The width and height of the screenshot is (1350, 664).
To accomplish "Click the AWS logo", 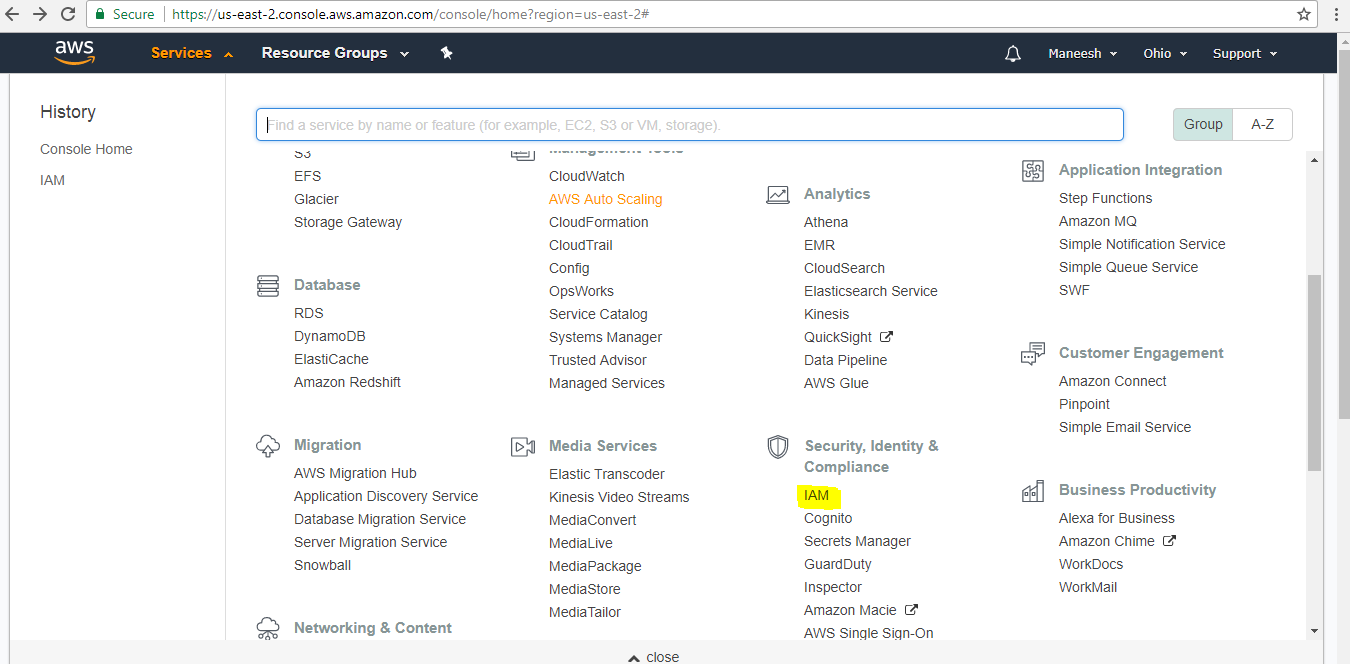I will coord(74,52).
